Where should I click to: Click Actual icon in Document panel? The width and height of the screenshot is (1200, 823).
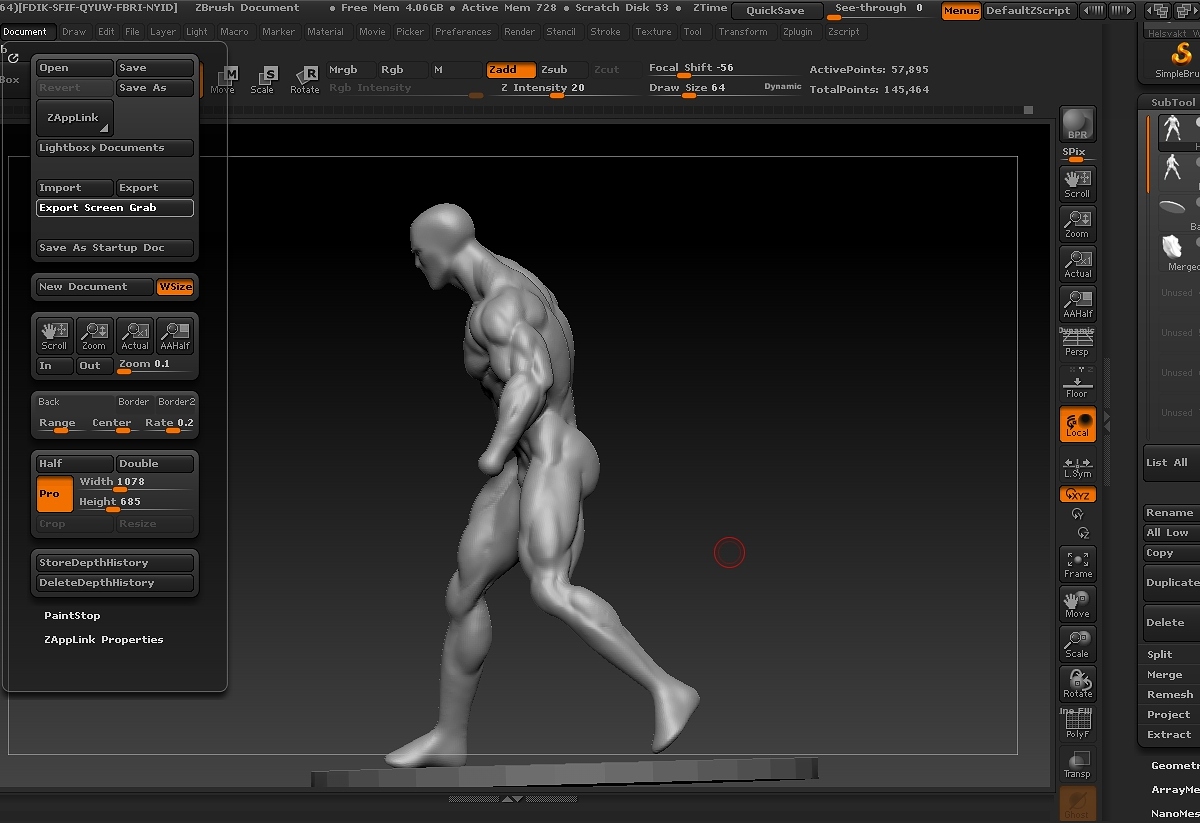tap(135, 335)
